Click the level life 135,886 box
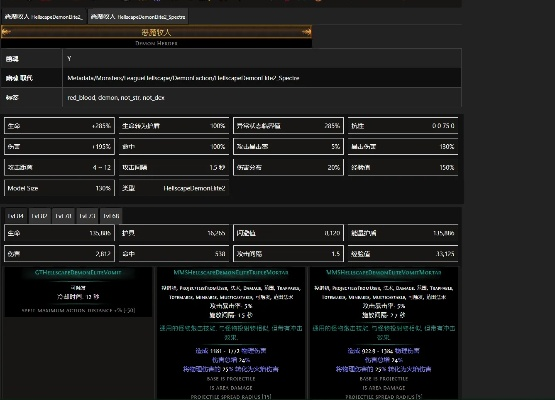The height and width of the screenshot is (400, 555). [59, 233]
